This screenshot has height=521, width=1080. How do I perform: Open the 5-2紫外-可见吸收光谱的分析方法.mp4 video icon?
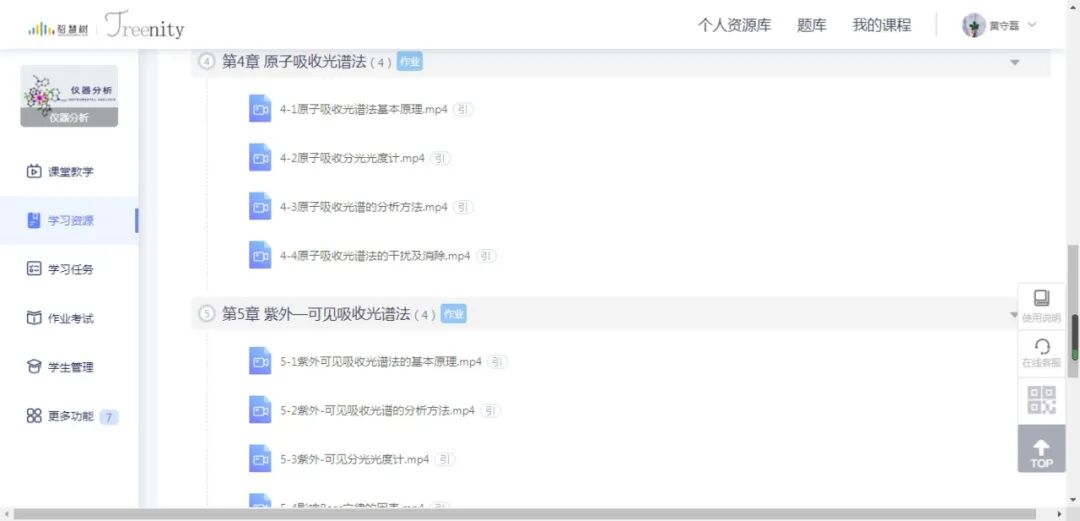(260, 410)
